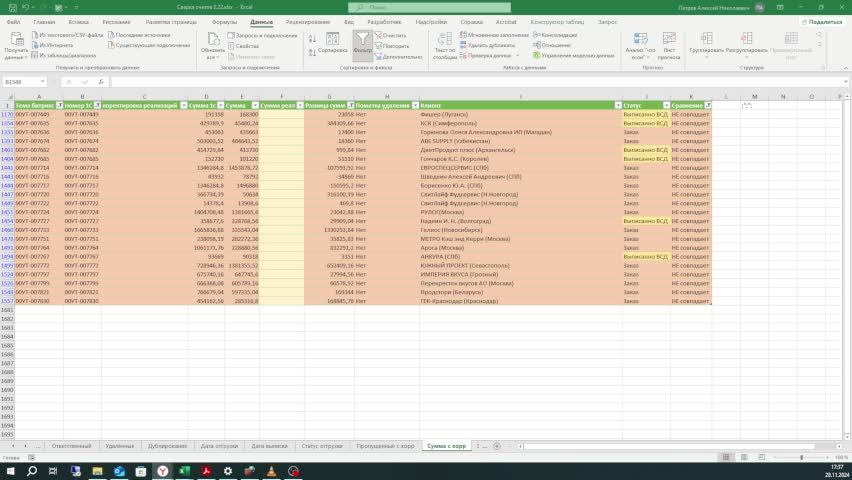Open Windows taskbar search

pyautogui.click(x=32, y=471)
